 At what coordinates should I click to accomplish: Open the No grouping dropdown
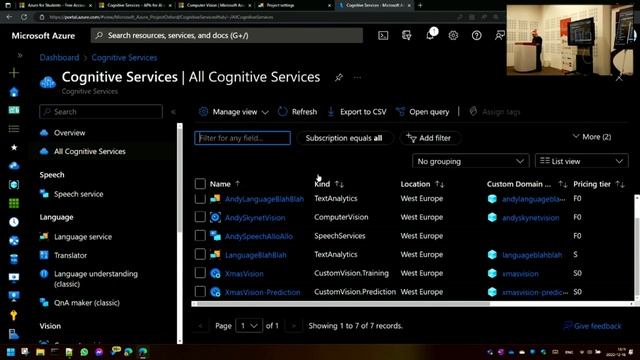click(471, 161)
